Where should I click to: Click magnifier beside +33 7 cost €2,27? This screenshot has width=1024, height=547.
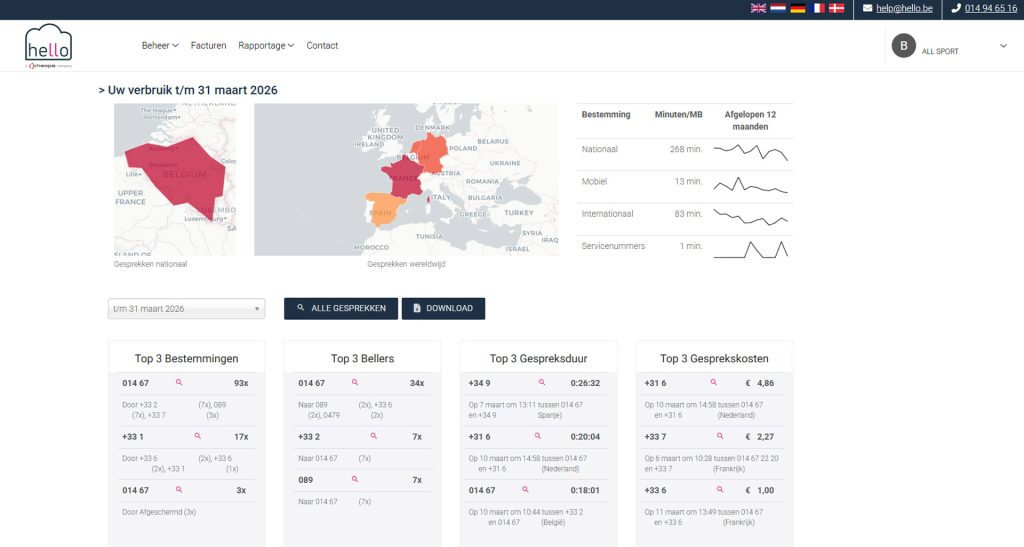720,436
